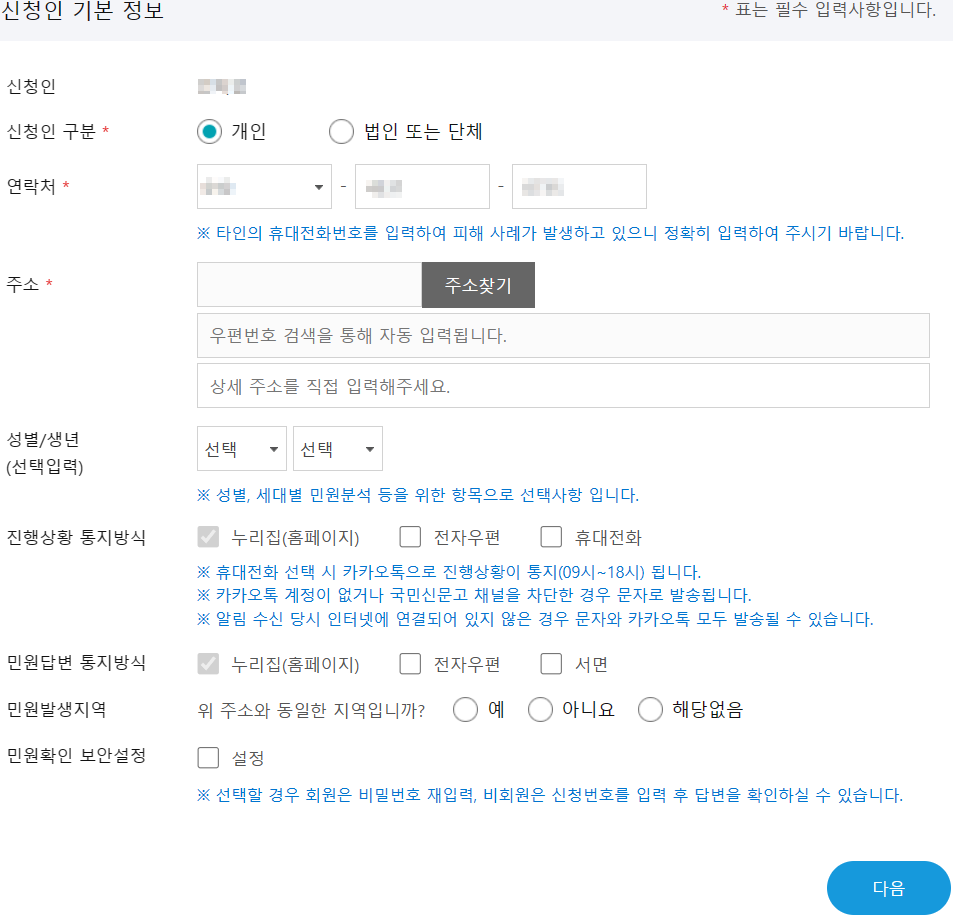This screenshot has height=920, width=958.
Task: Open the phone number prefix dropdown
Action: point(263,186)
